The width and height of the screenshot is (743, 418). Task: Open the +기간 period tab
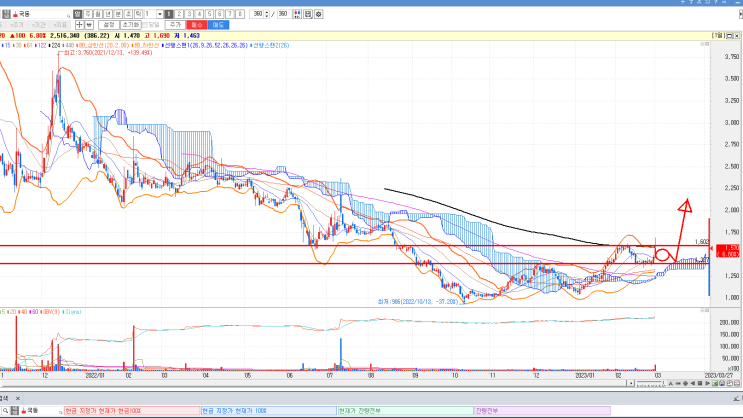coord(38,25)
